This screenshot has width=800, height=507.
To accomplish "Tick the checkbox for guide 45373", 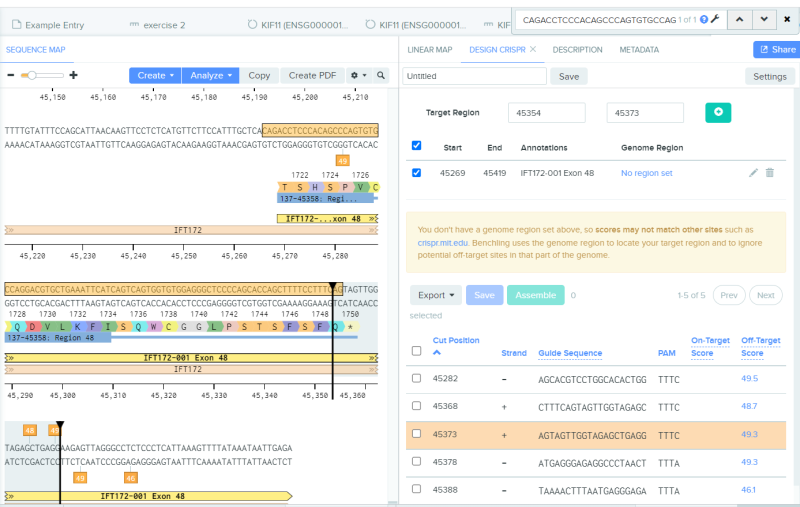I will click(416, 434).
